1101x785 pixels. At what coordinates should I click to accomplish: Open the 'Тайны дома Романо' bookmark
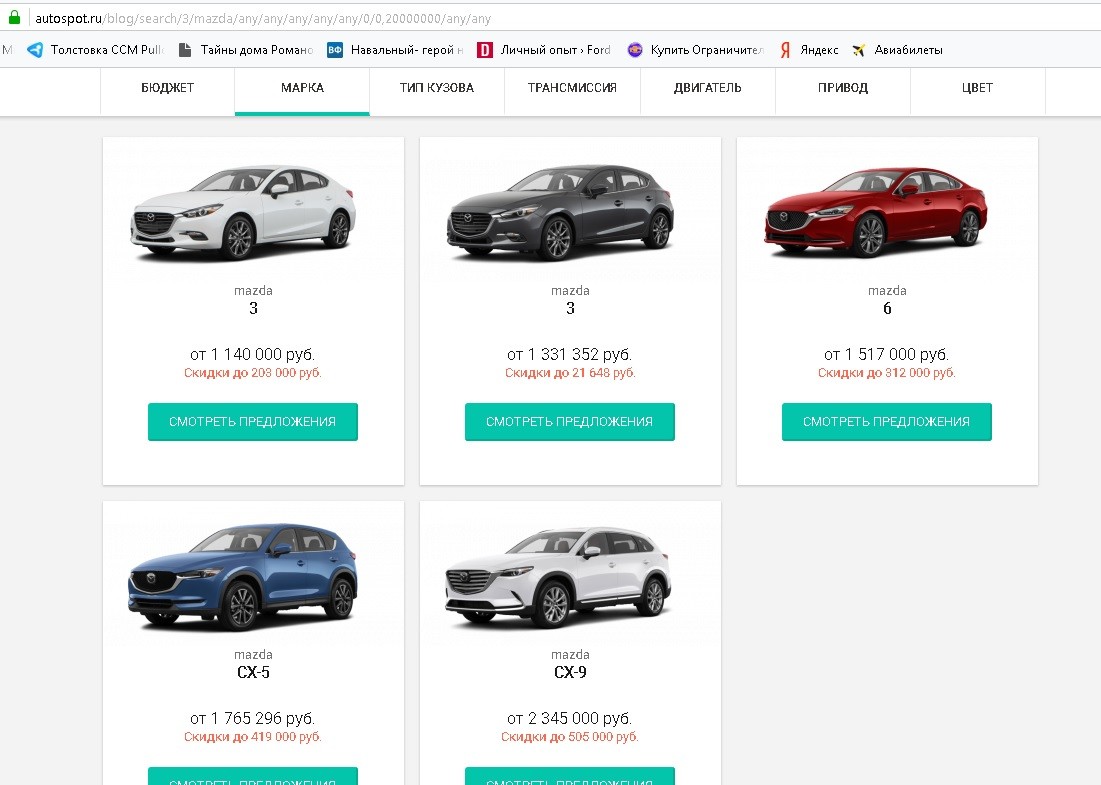[245, 49]
